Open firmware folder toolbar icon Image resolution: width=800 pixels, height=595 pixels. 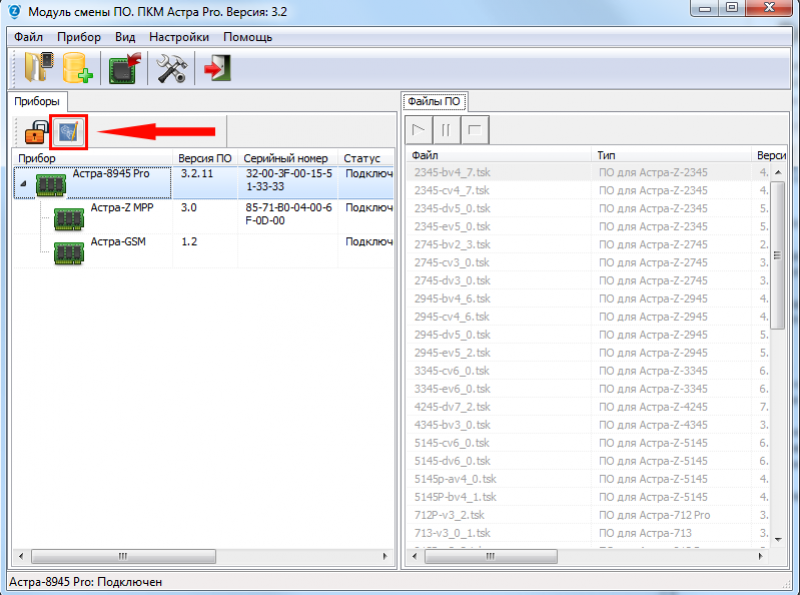[x=39, y=67]
